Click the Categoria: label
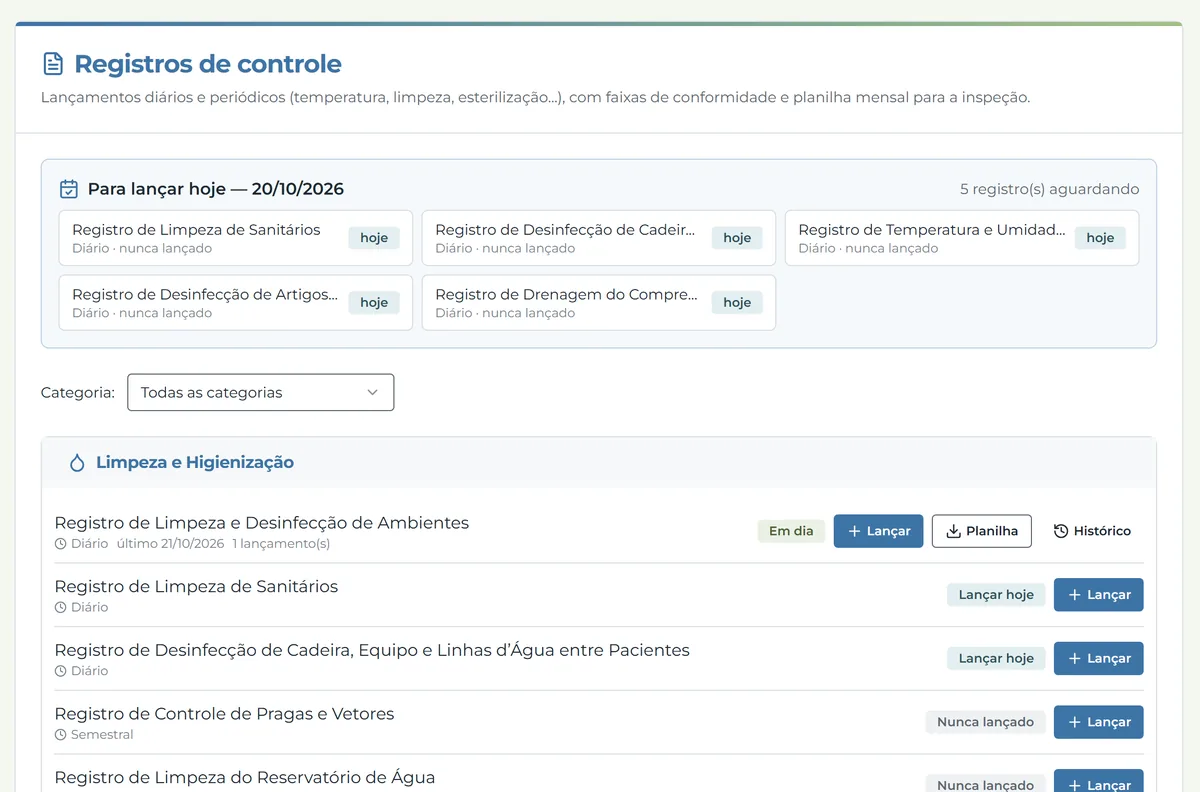Screen dimensions: 1200x792 coord(78,392)
